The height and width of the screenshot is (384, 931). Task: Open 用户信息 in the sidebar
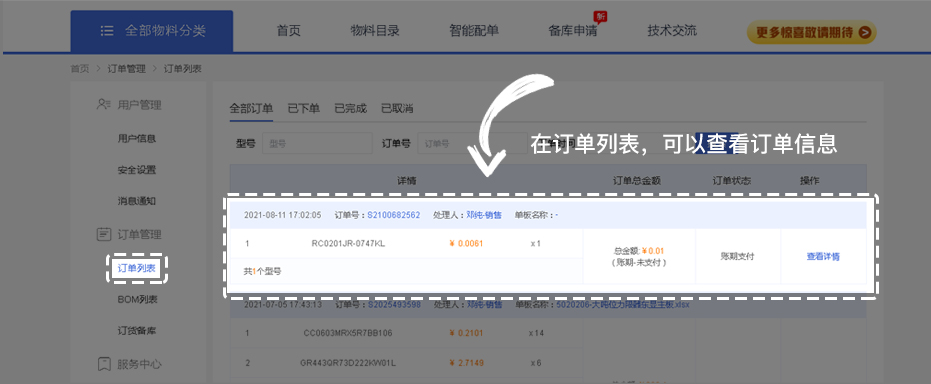click(x=137, y=139)
